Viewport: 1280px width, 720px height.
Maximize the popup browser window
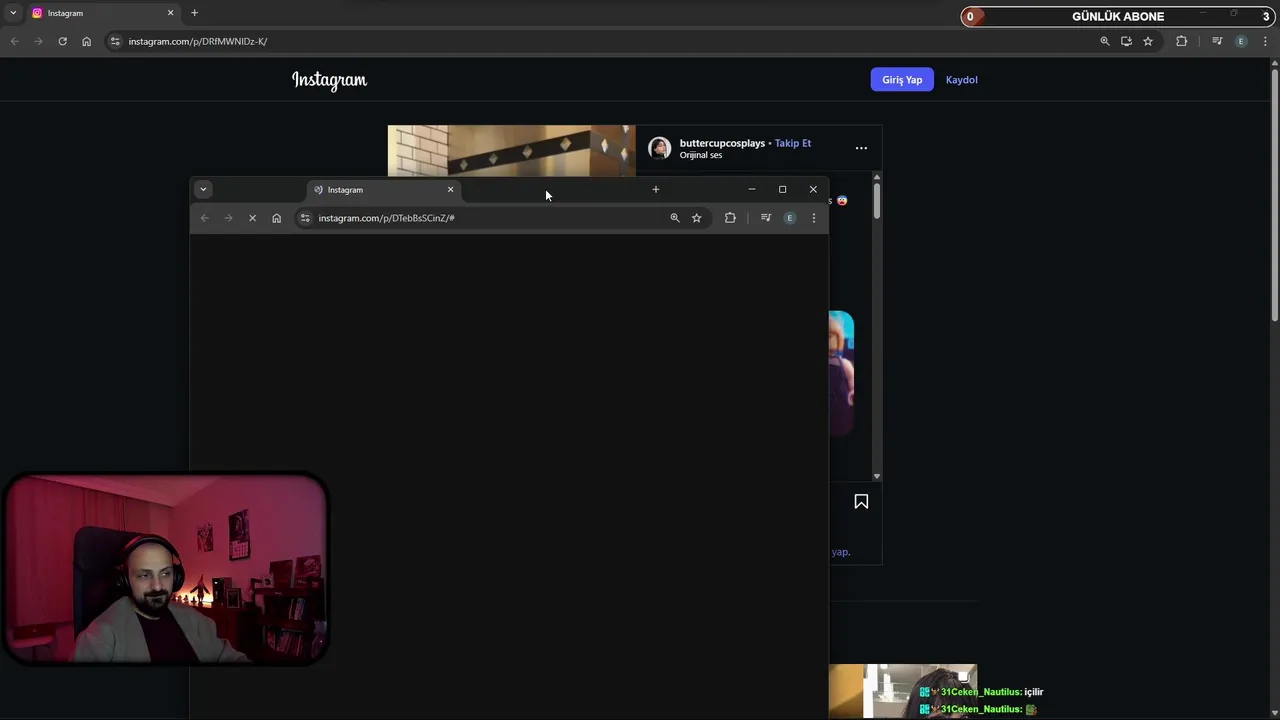click(782, 189)
